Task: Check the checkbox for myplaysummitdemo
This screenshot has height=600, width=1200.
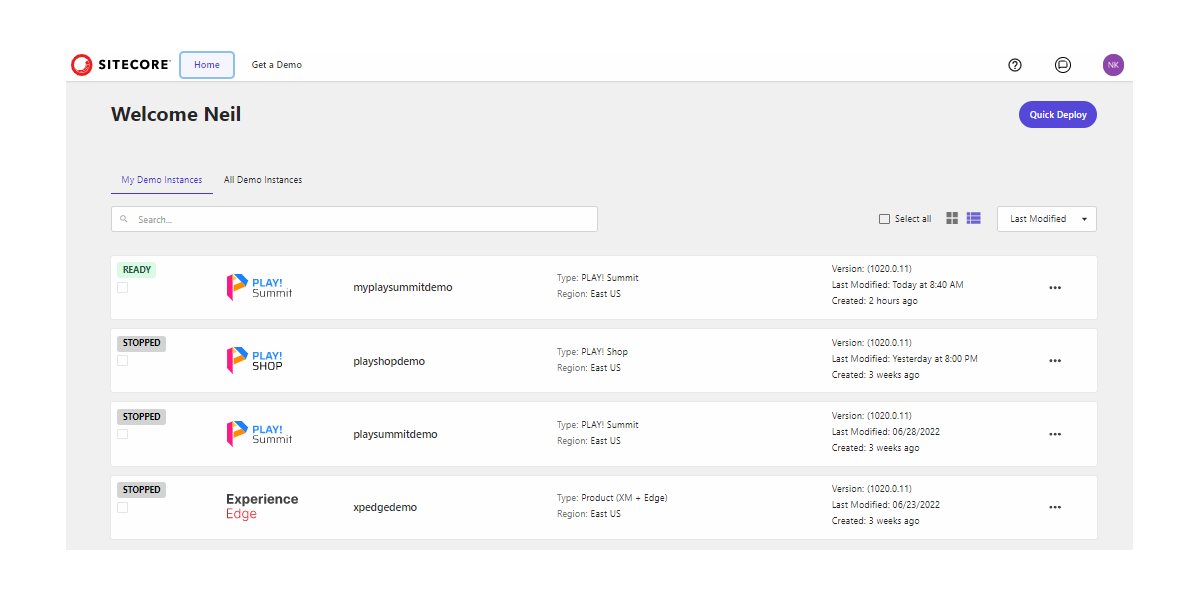Action: 122,287
